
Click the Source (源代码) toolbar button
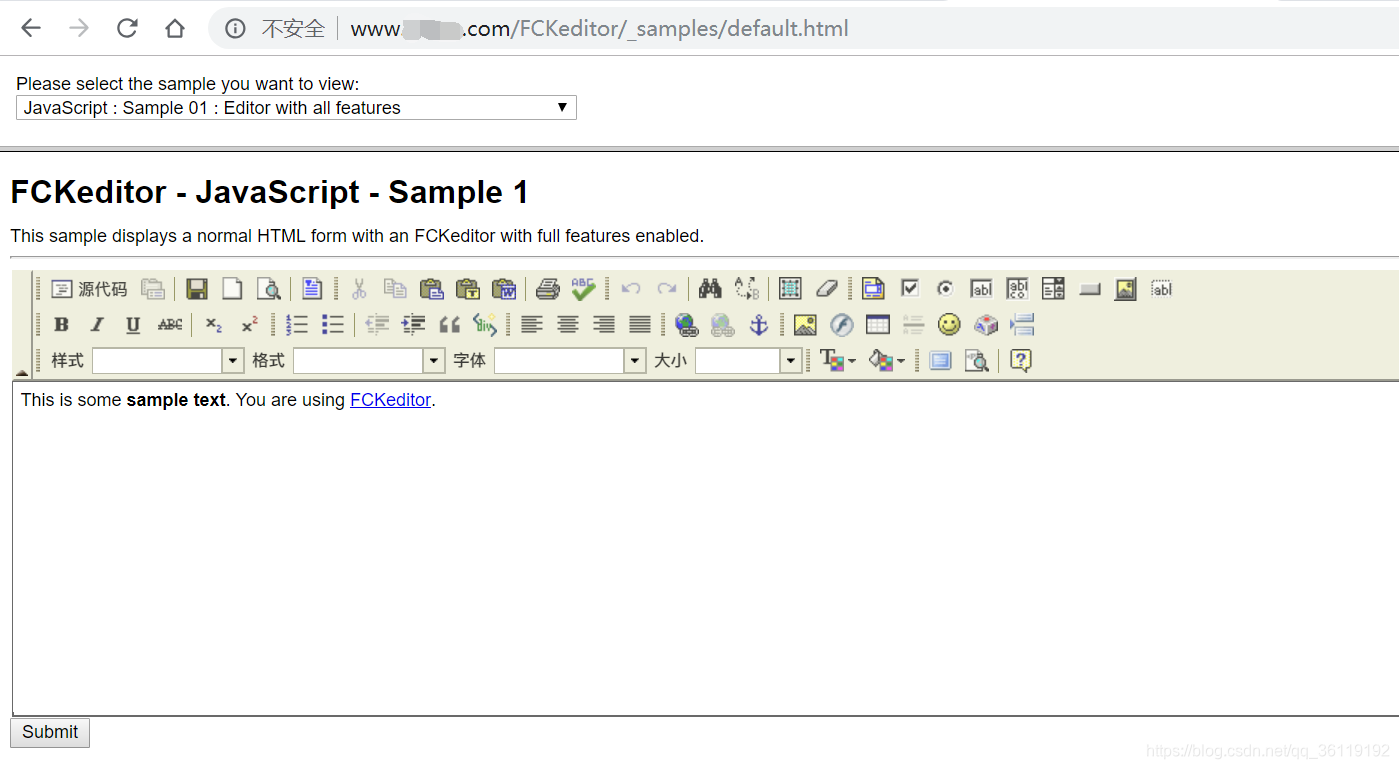[x=89, y=289]
